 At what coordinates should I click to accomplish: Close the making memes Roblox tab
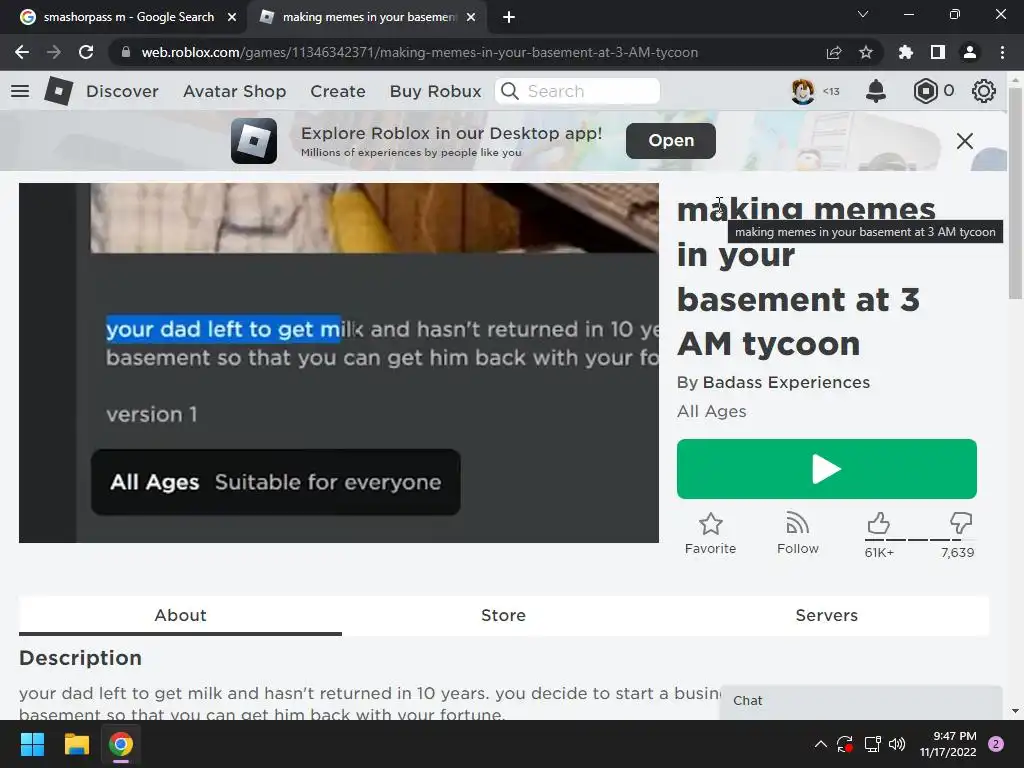[471, 17]
